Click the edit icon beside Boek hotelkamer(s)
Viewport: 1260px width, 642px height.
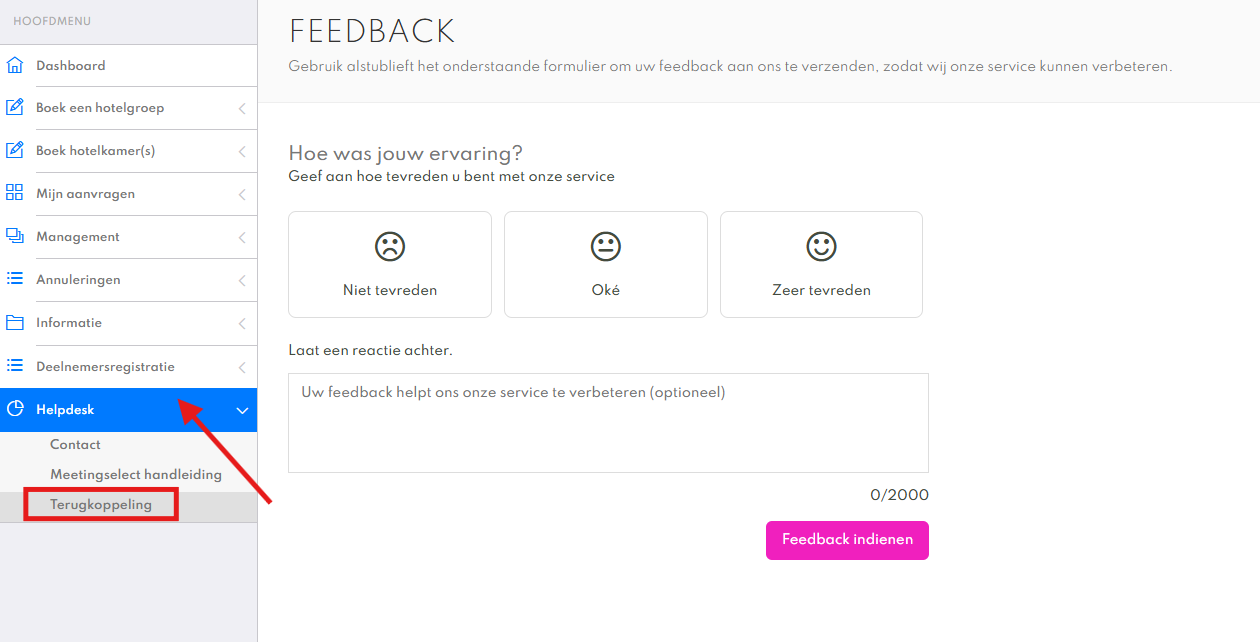tap(14, 151)
